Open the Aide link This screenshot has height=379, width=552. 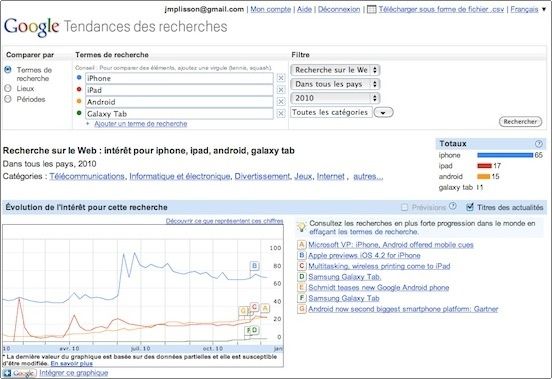click(304, 10)
